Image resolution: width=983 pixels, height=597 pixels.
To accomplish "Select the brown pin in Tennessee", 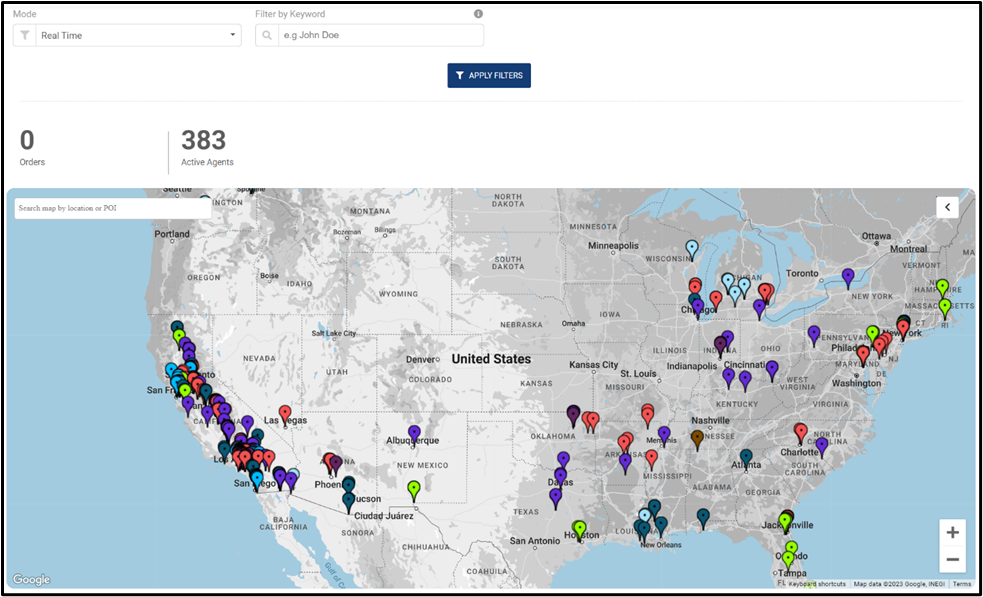I will click(x=697, y=439).
